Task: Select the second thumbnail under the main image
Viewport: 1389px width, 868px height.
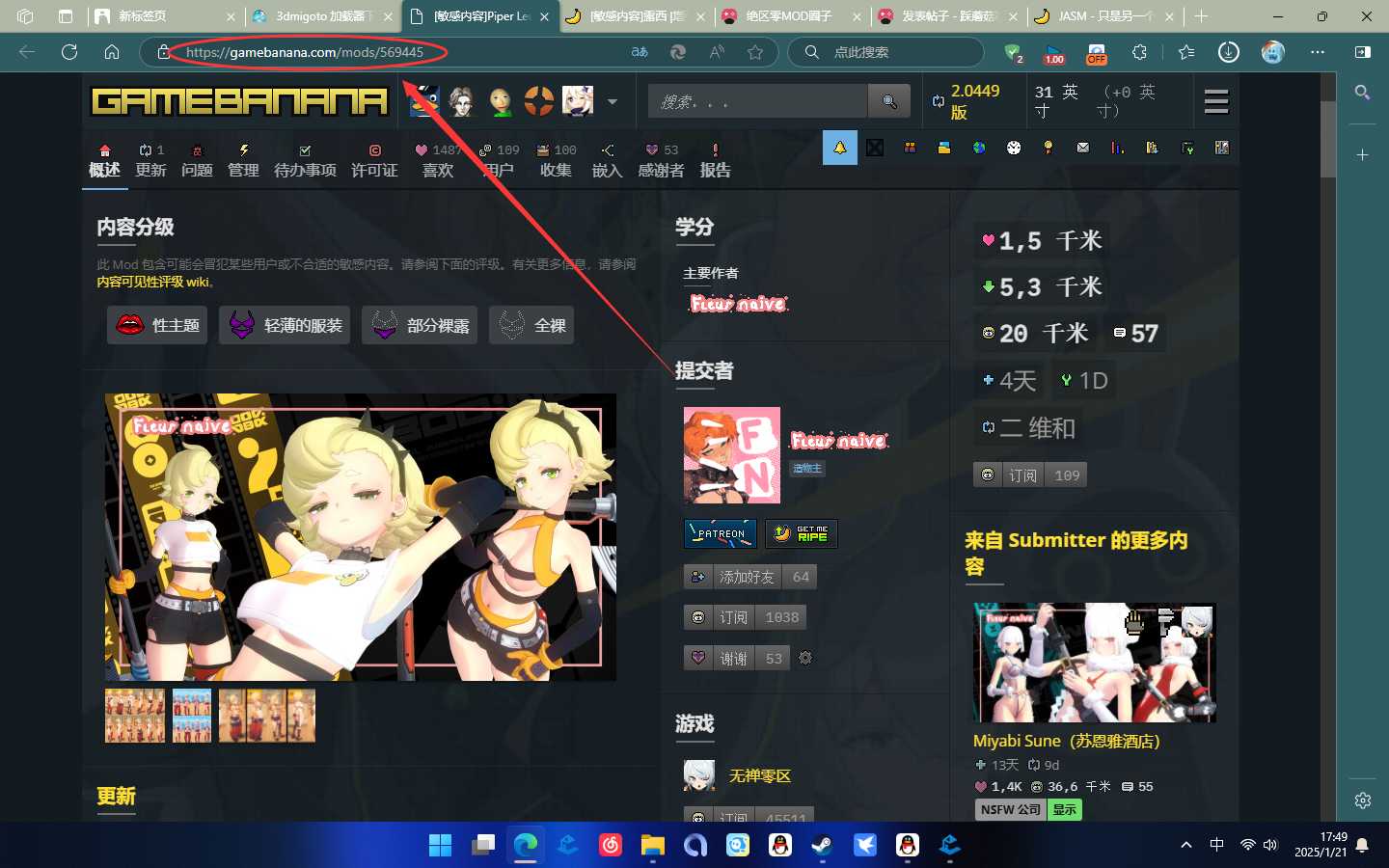Action: pyautogui.click(x=192, y=716)
